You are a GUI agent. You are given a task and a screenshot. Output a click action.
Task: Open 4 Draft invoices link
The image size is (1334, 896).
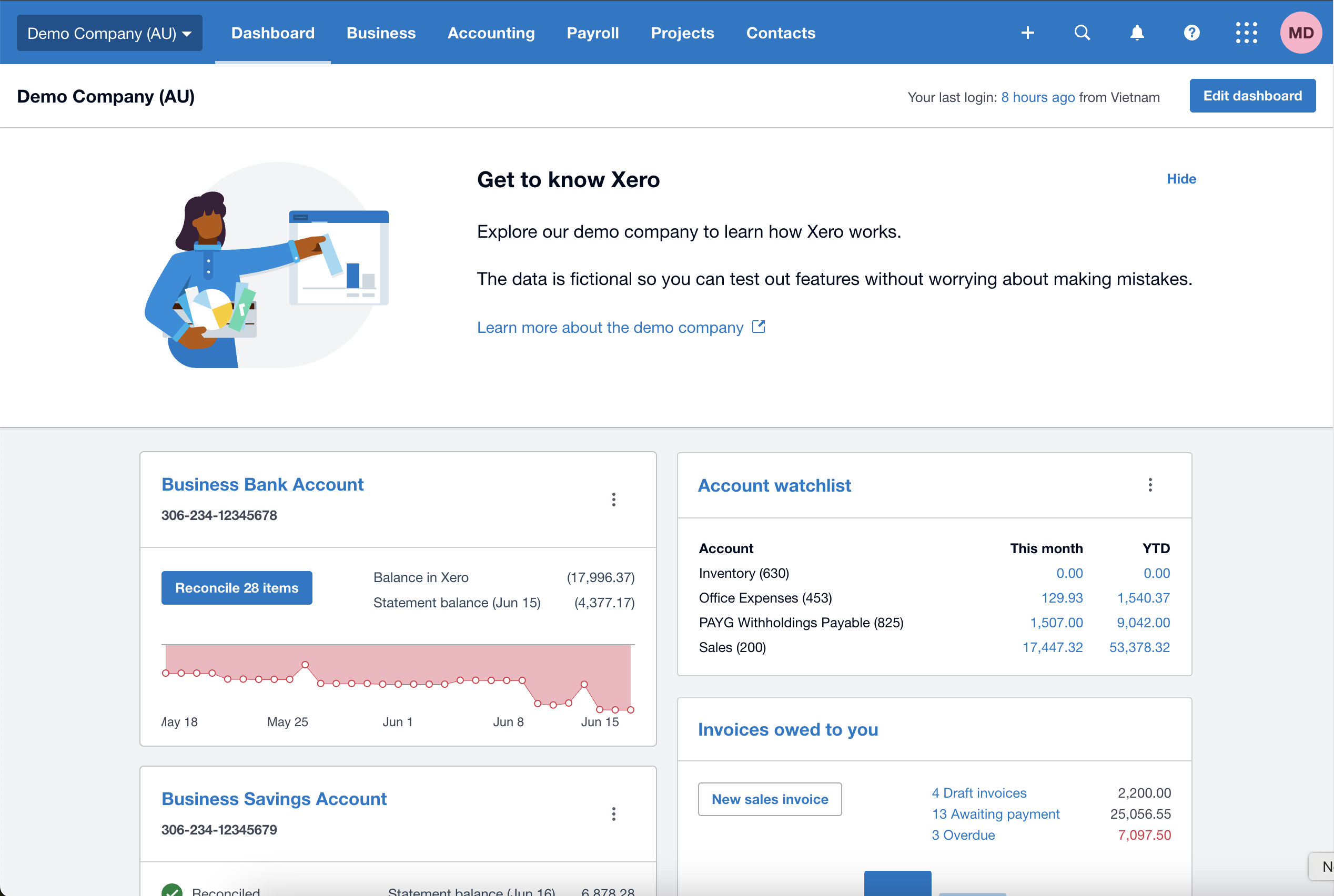978,792
